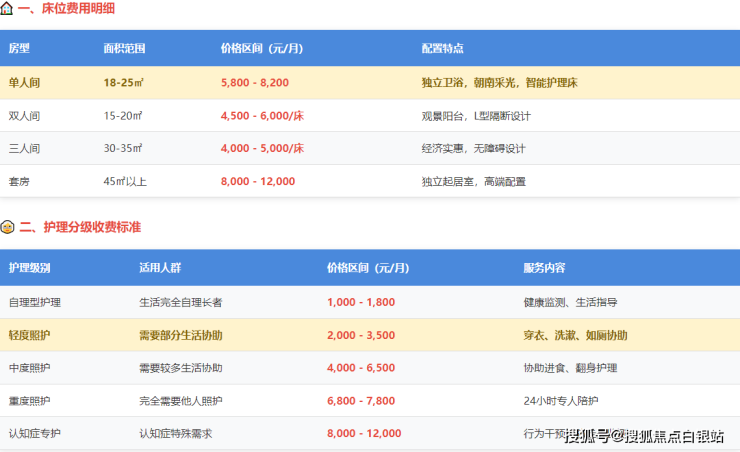Select the highlighted 轻度照护 row label
Viewport: 740px width, 452px height.
(x=29, y=335)
